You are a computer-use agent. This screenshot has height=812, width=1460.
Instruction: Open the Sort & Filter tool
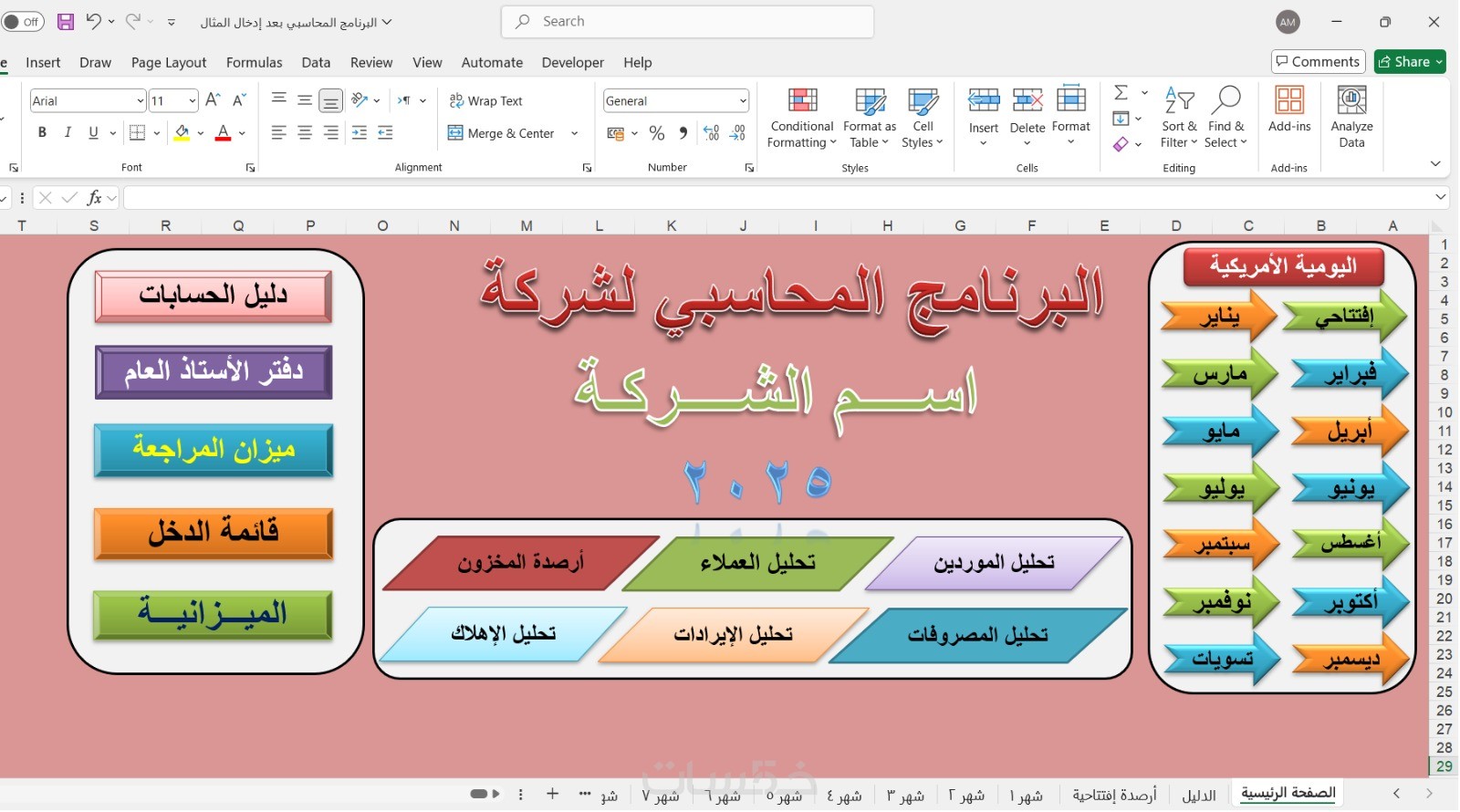[1179, 119]
